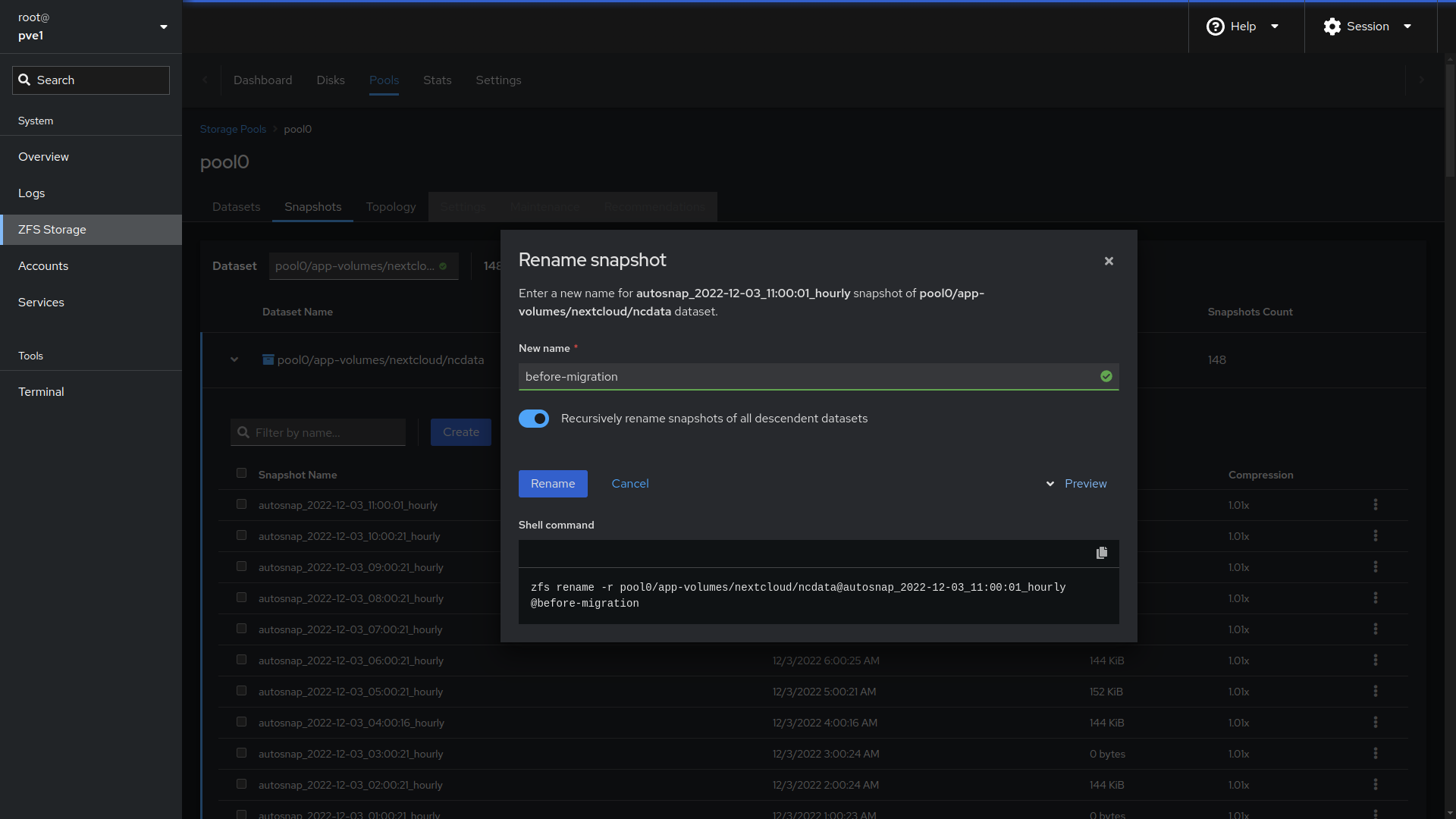Screen dimensions: 1456x819
Task: Check autosnap_2022-12-03_08:00:21_hourly snapshot
Action: [x=241, y=598]
